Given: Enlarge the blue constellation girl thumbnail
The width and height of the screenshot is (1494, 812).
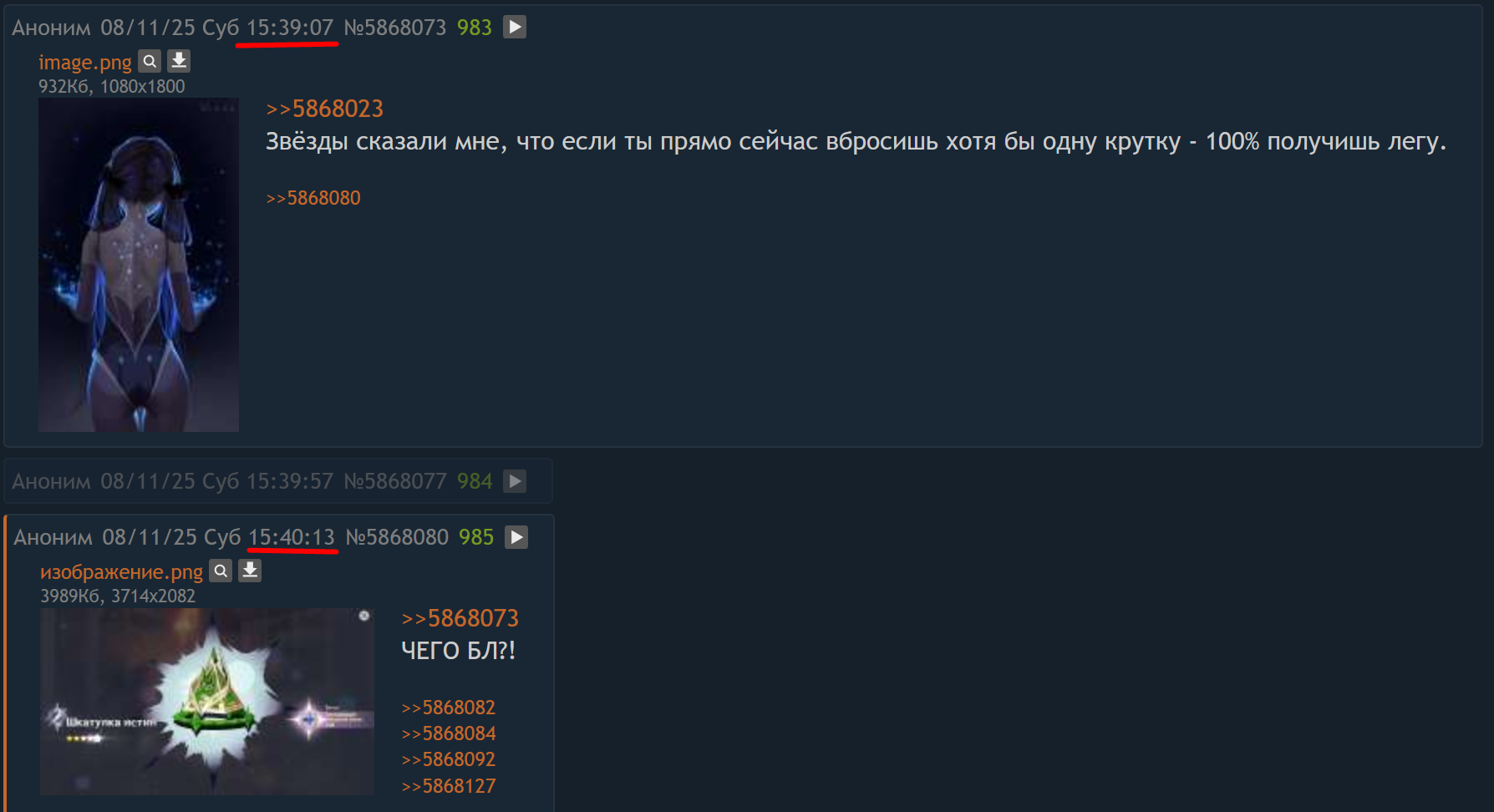Looking at the screenshot, I should (139, 265).
